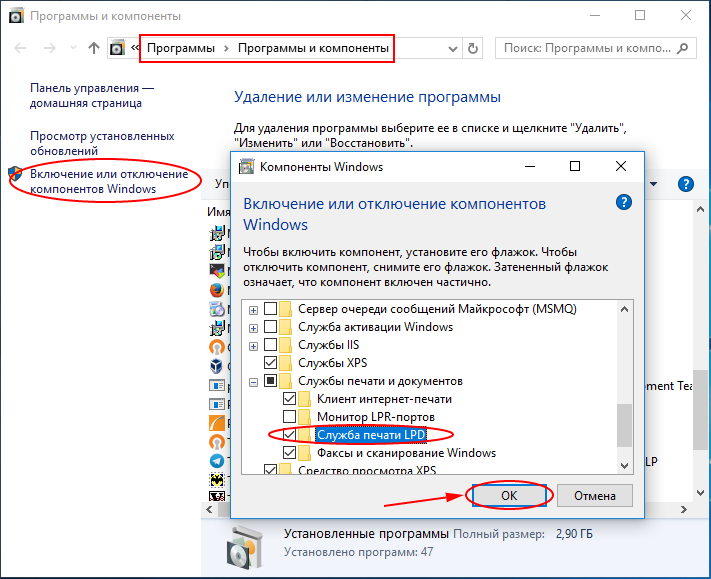Click the folder icon beside Факсы и сканирование Windows
711x579 pixels.
(305, 452)
